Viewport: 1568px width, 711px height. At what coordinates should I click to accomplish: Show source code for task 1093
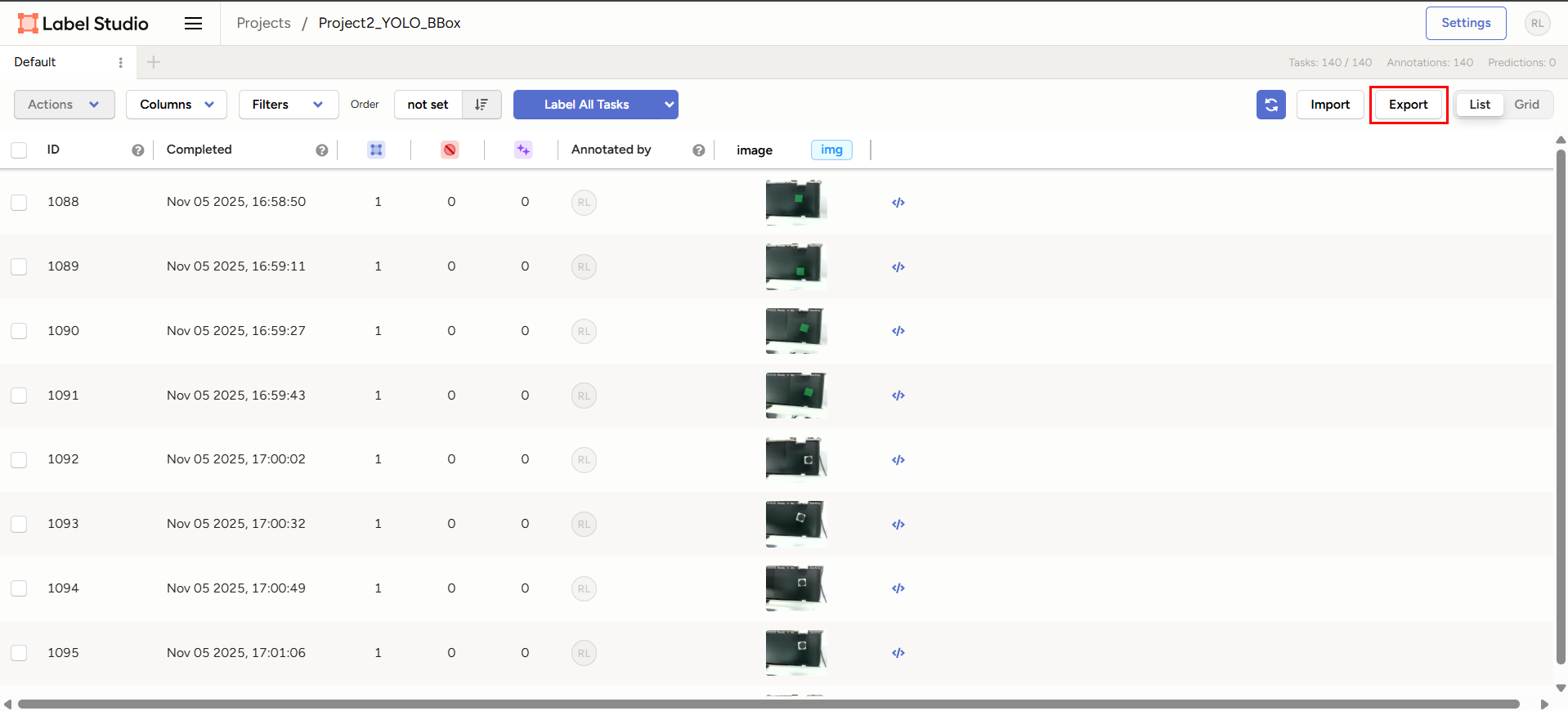click(x=898, y=525)
